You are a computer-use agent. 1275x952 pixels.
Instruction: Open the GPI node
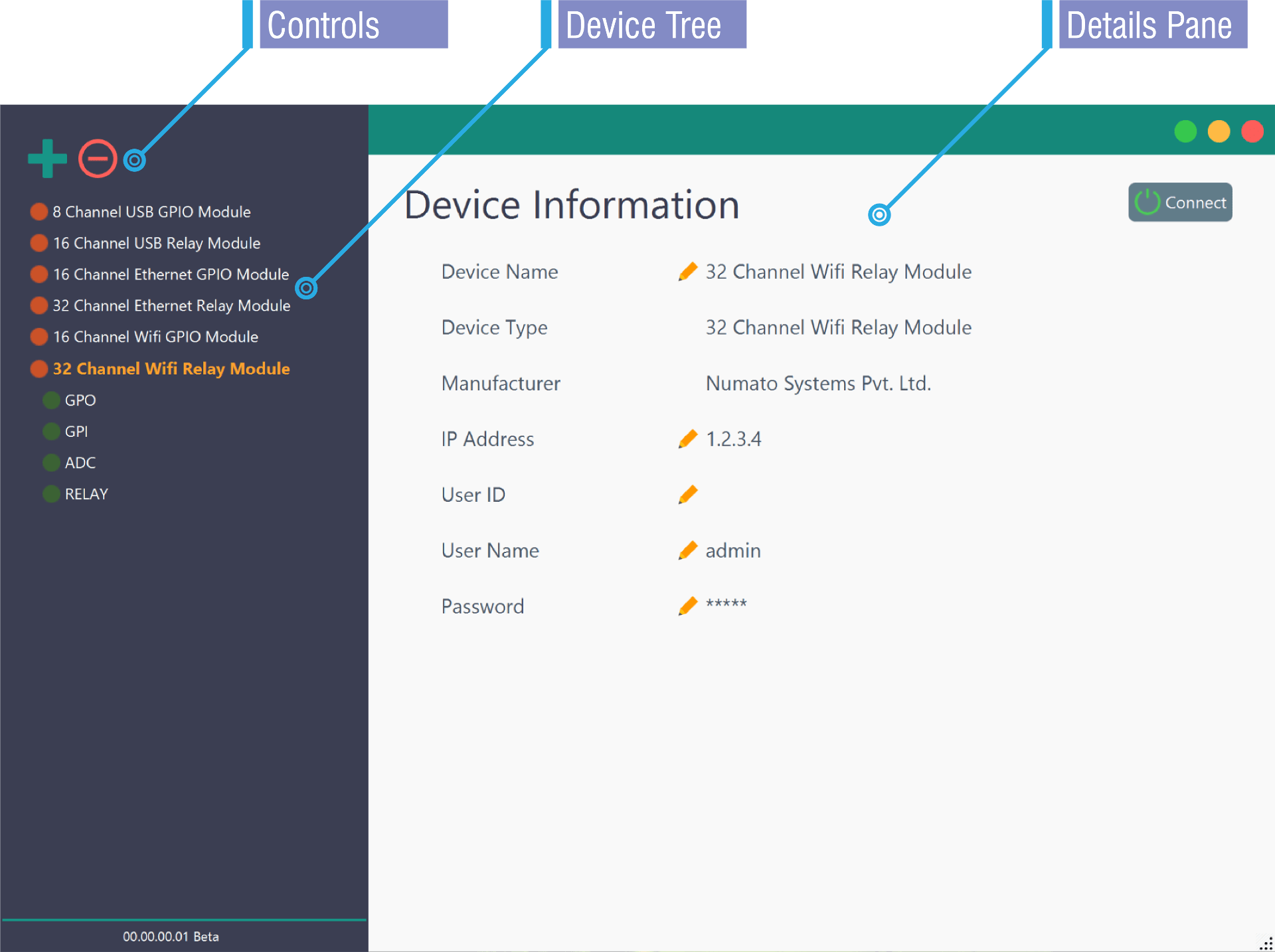(x=76, y=432)
